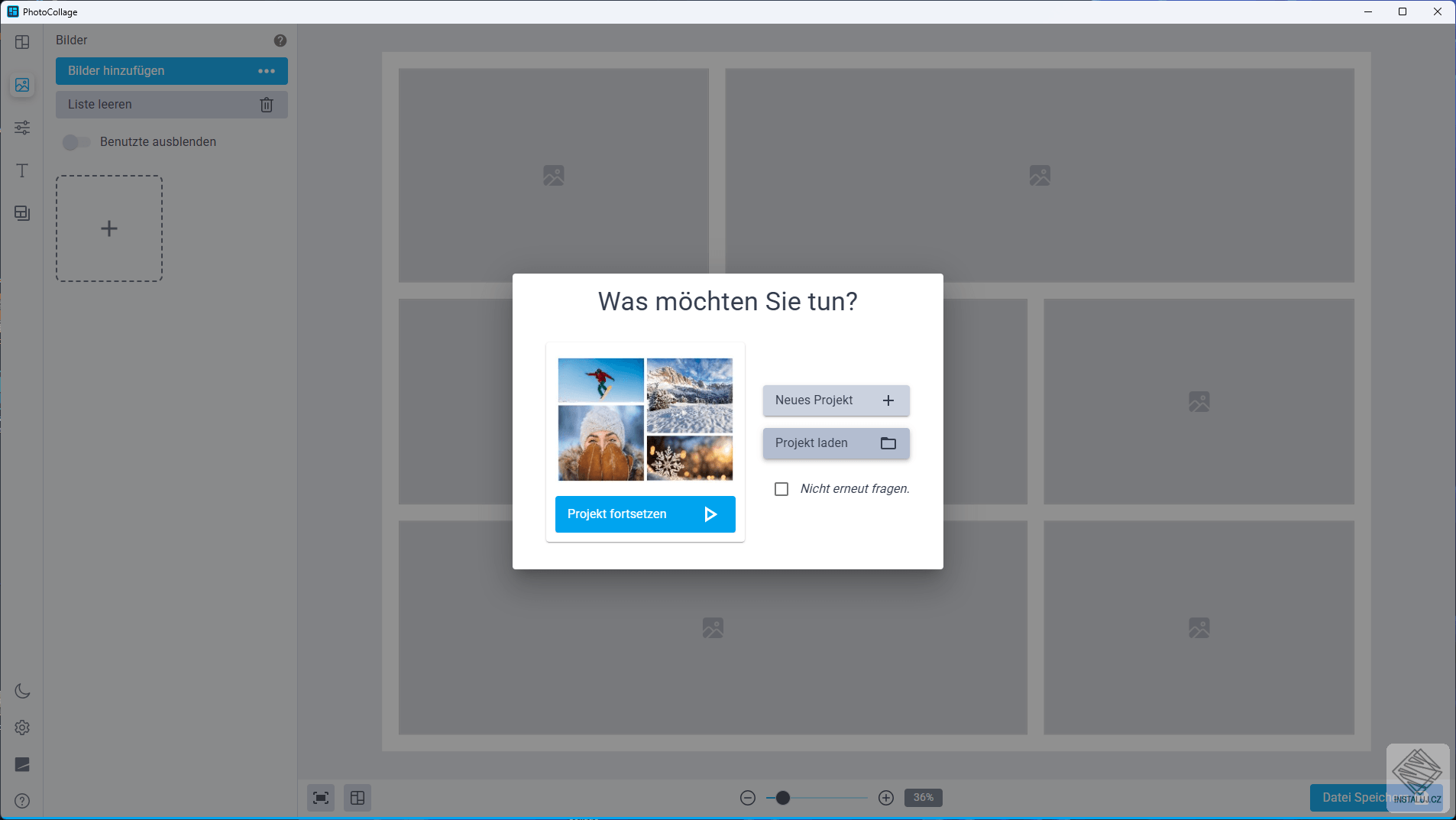This screenshot has height=820, width=1456.
Task: Click the dashed add-image plus box
Action: tap(109, 228)
